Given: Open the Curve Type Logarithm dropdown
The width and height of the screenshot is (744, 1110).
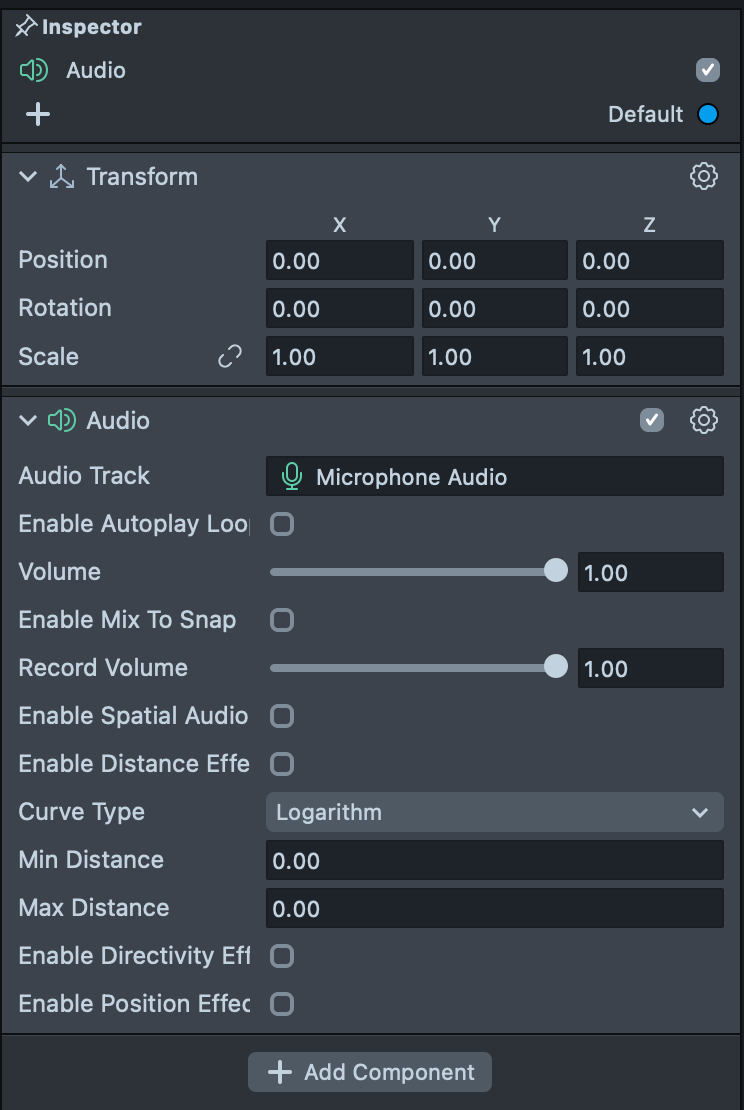Looking at the screenshot, I should tap(494, 812).
